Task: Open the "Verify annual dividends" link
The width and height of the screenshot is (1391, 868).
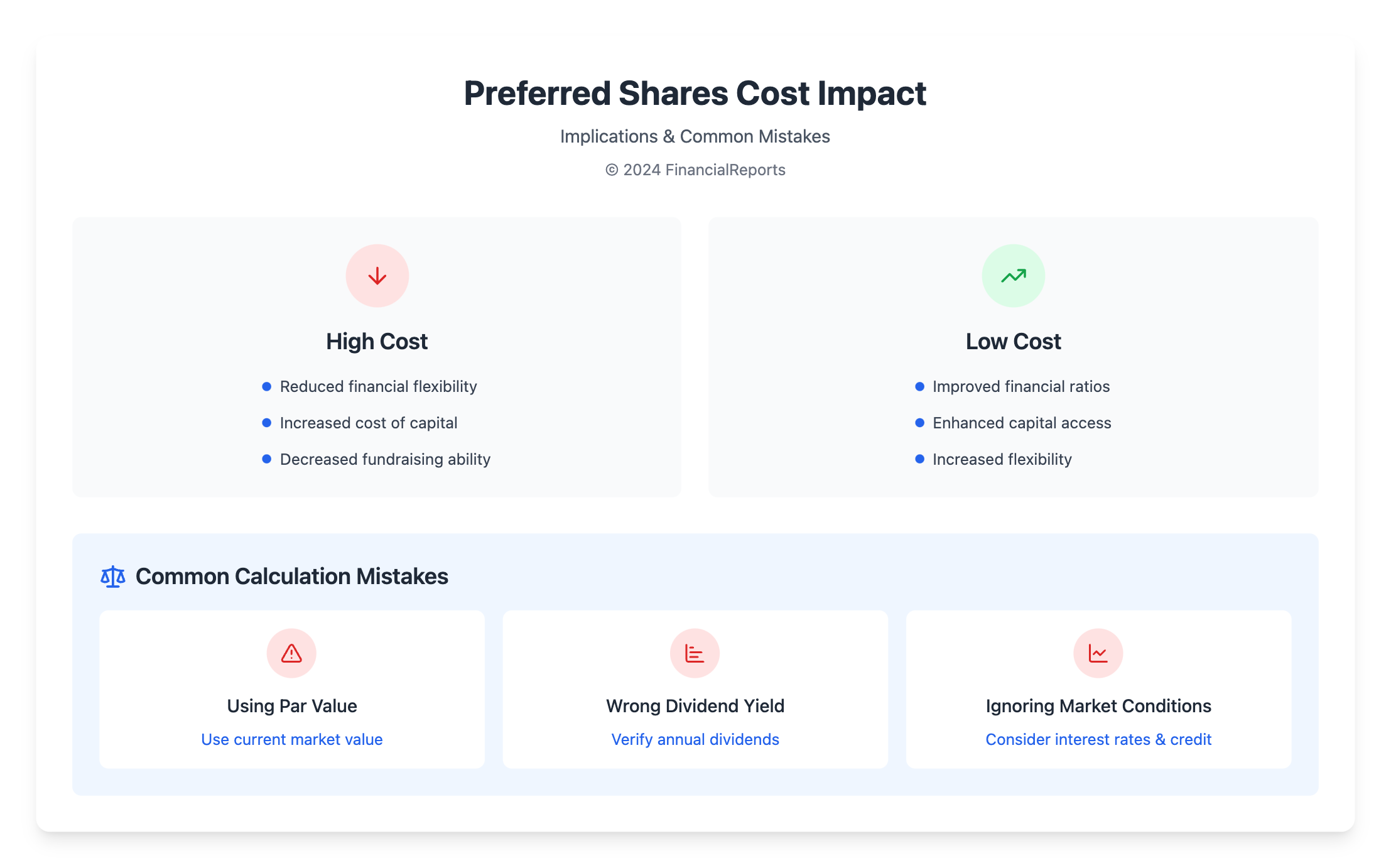Action: click(695, 739)
